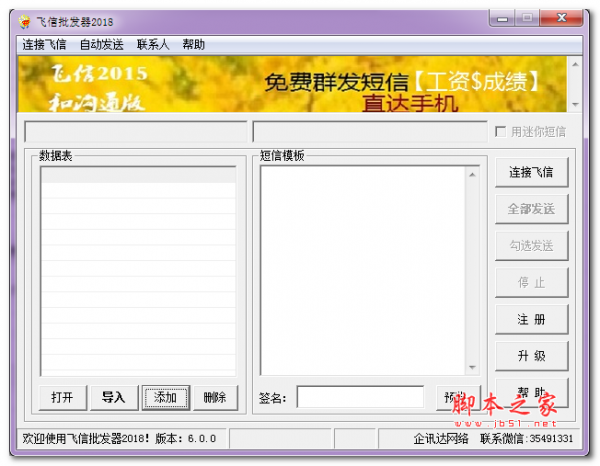Click status text 联系微信:35491331
Image resolution: width=600 pixels, height=466 pixels.
coord(526,438)
